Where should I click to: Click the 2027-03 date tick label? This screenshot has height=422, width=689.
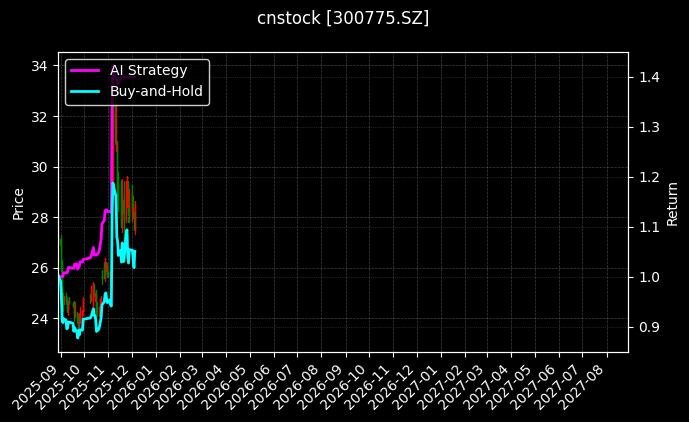[x=464, y=383]
